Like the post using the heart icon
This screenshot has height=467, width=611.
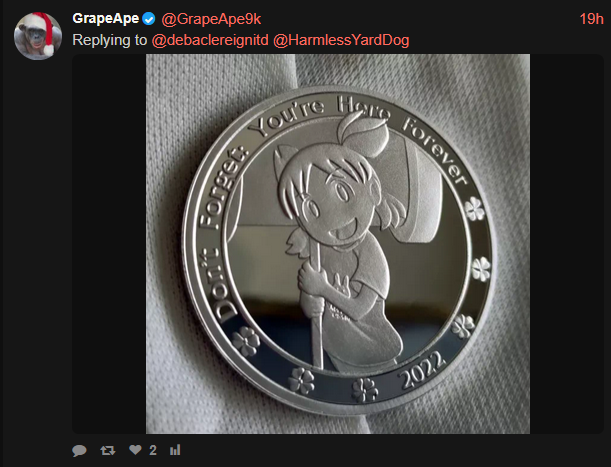tap(135, 450)
